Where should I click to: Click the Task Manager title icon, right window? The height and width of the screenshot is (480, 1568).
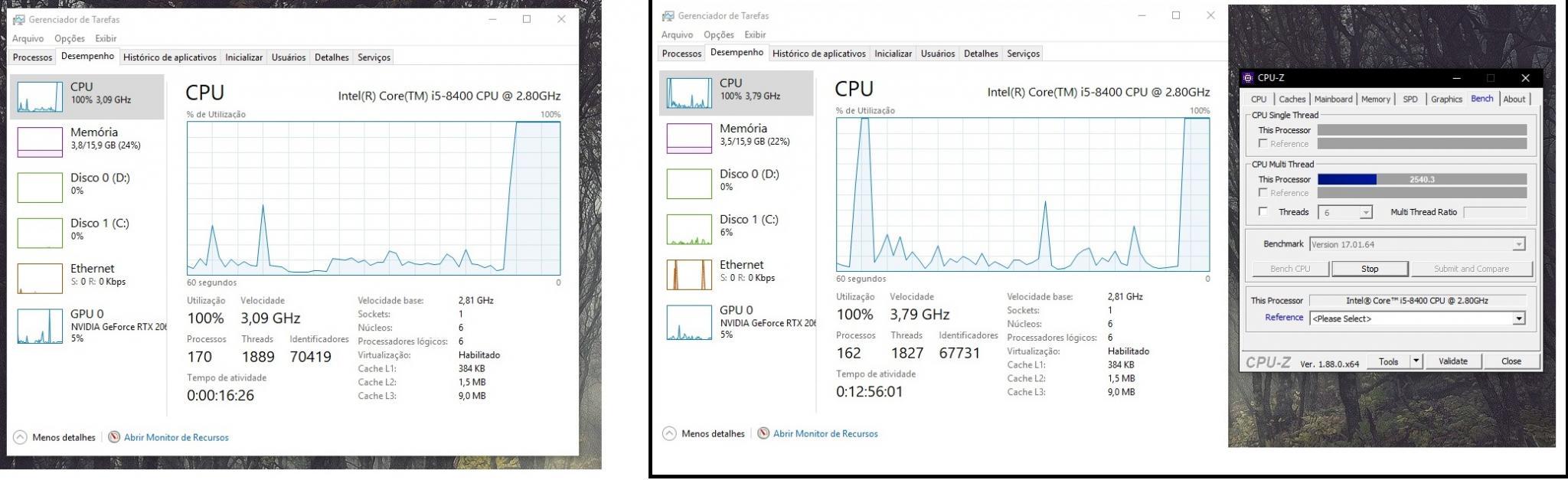(x=668, y=15)
